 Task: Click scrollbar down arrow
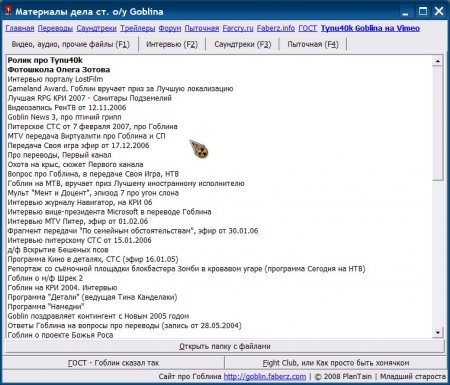[x=437, y=332]
